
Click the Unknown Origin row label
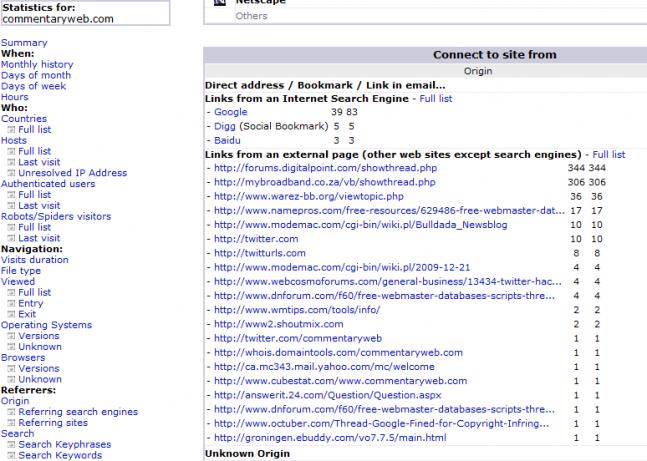point(248,454)
